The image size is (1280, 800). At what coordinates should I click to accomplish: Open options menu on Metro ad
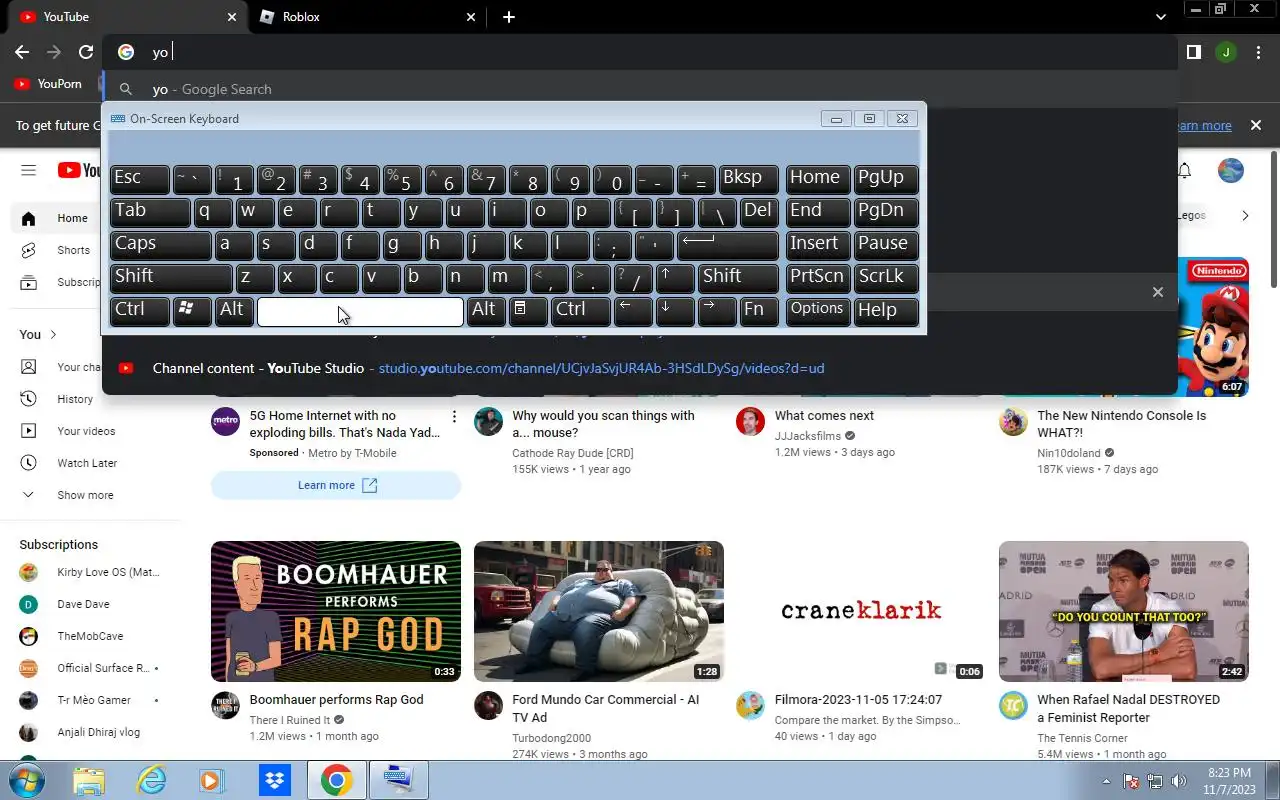[454, 416]
